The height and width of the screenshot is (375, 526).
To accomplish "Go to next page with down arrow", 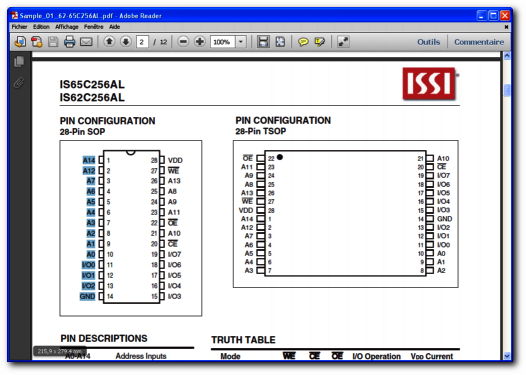I will (x=126, y=42).
